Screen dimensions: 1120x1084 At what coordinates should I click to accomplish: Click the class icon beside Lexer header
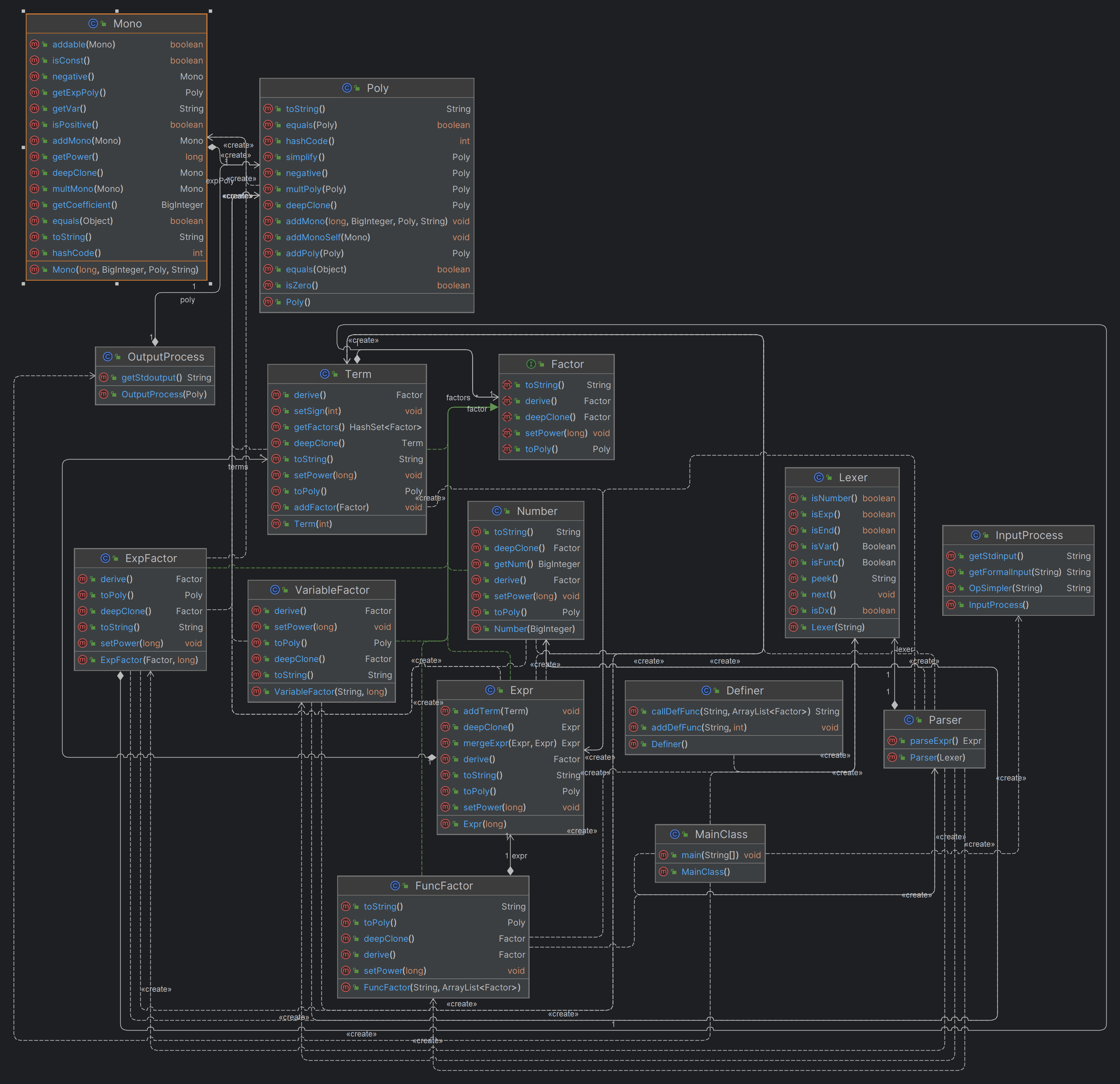819,477
